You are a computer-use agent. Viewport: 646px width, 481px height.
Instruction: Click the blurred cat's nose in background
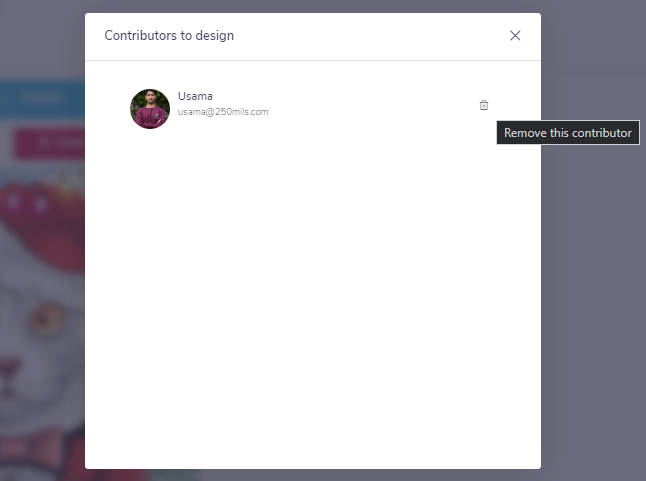(9, 368)
